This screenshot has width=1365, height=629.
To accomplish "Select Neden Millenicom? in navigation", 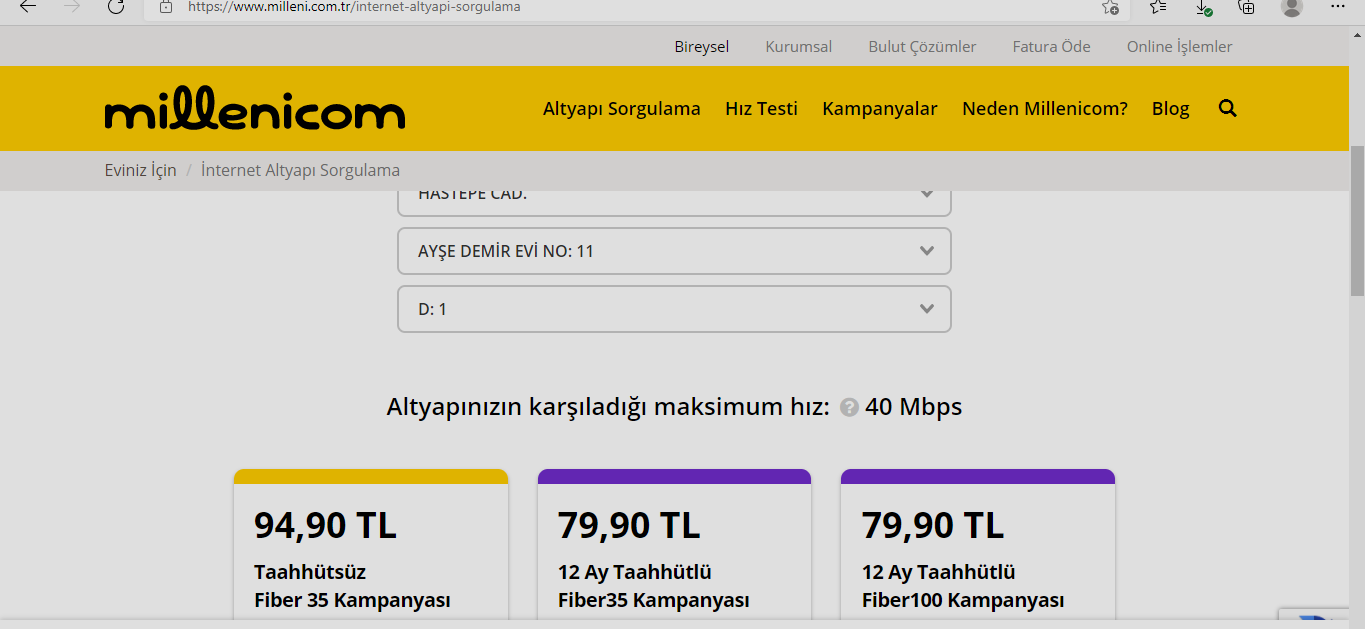I will click(x=1045, y=108).
